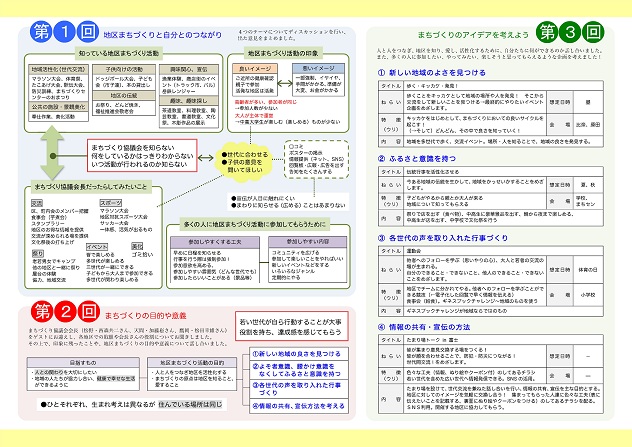632x447 pixels.
Task: Click the '趣味、趣味探し' box header
Action: pyautogui.click(x=189, y=100)
